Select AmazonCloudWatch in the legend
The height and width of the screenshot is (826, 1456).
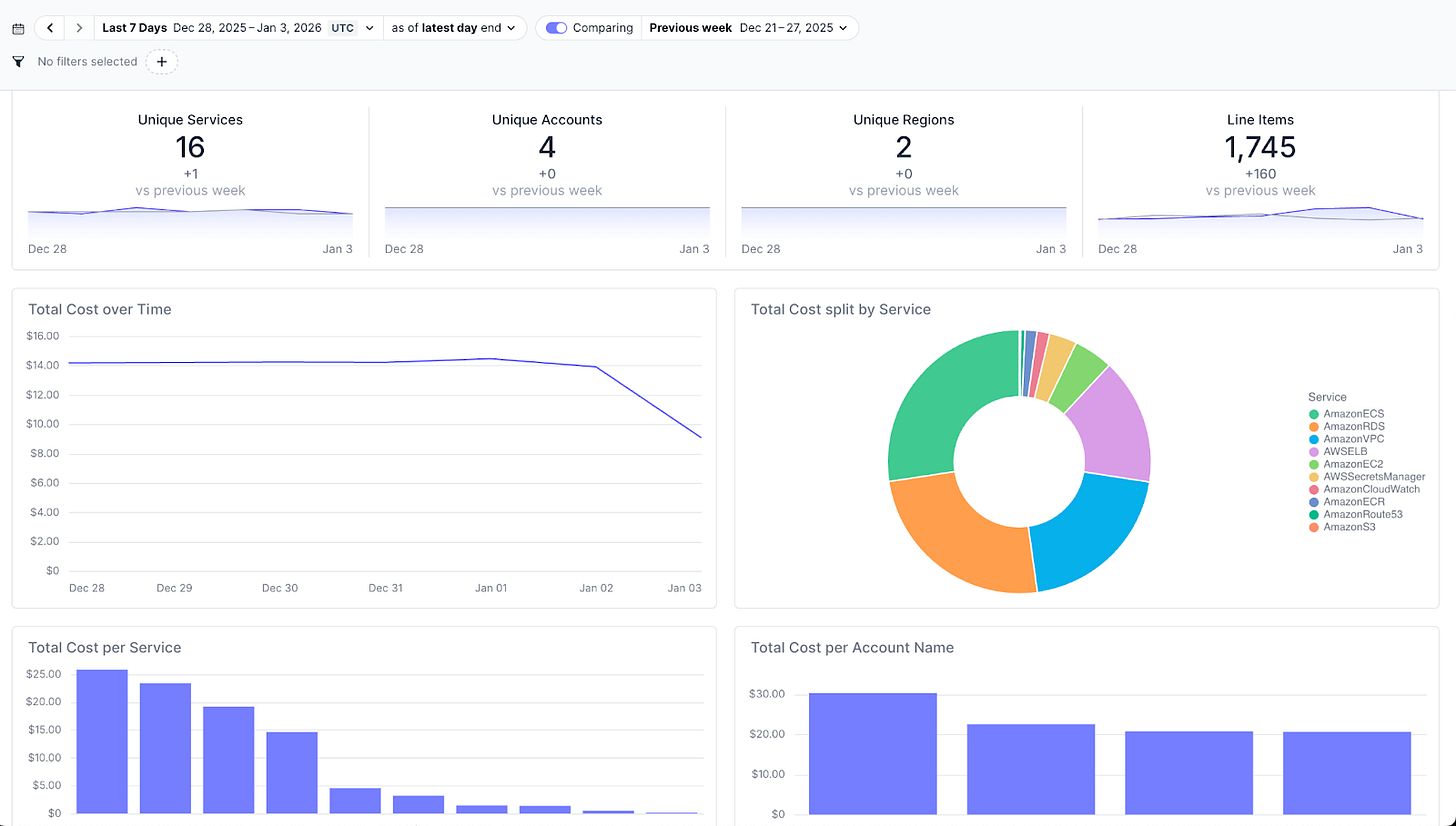[x=1364, y=490]
